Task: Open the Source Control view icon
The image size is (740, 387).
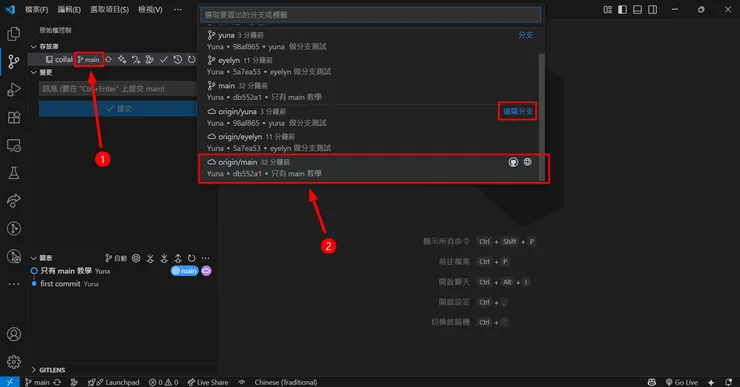Action: (x=14, y=61)
